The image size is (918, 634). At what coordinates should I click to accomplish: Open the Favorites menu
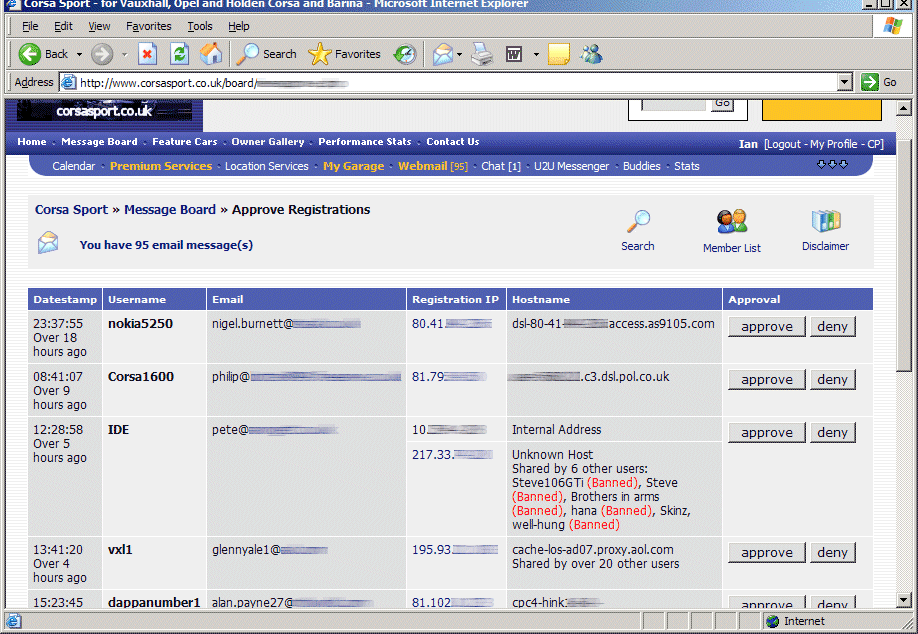pos(148,26)
